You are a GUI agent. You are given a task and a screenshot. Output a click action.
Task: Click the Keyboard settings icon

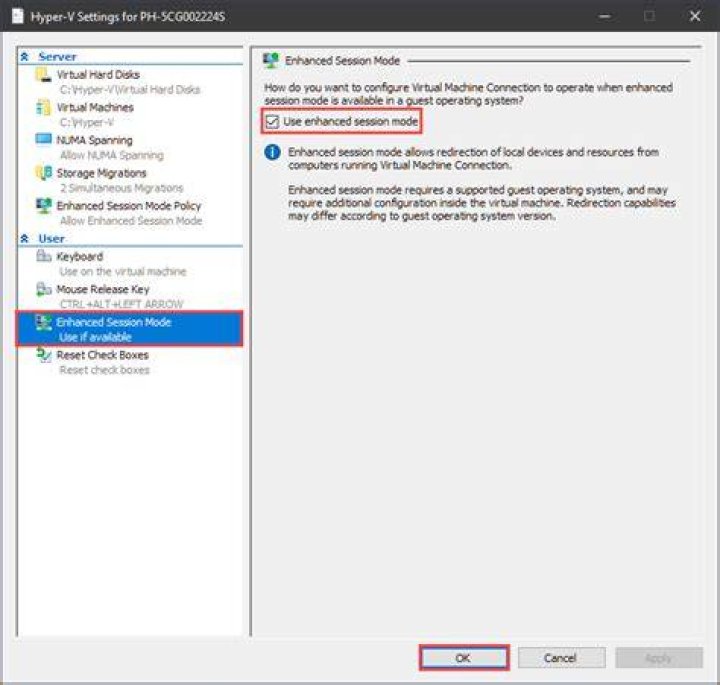tap(43, 256)
